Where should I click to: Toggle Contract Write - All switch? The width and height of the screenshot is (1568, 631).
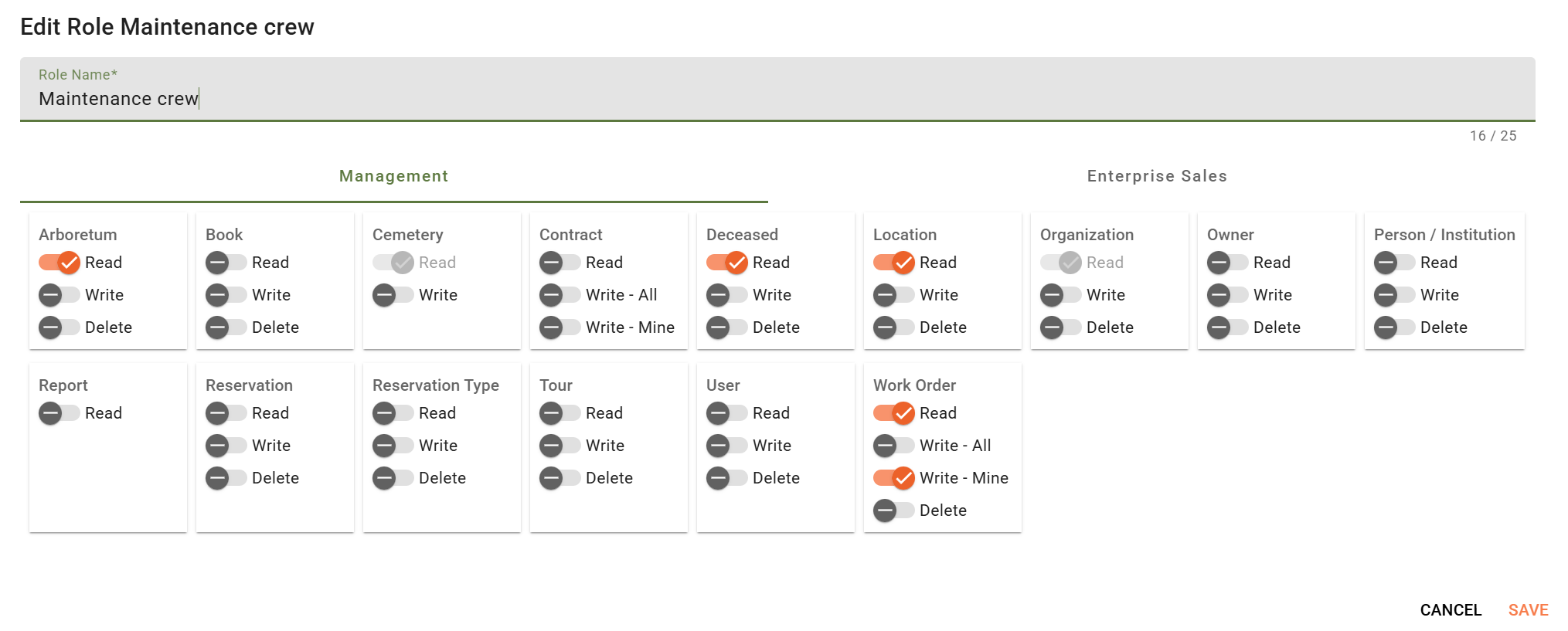tap(560, 295)
